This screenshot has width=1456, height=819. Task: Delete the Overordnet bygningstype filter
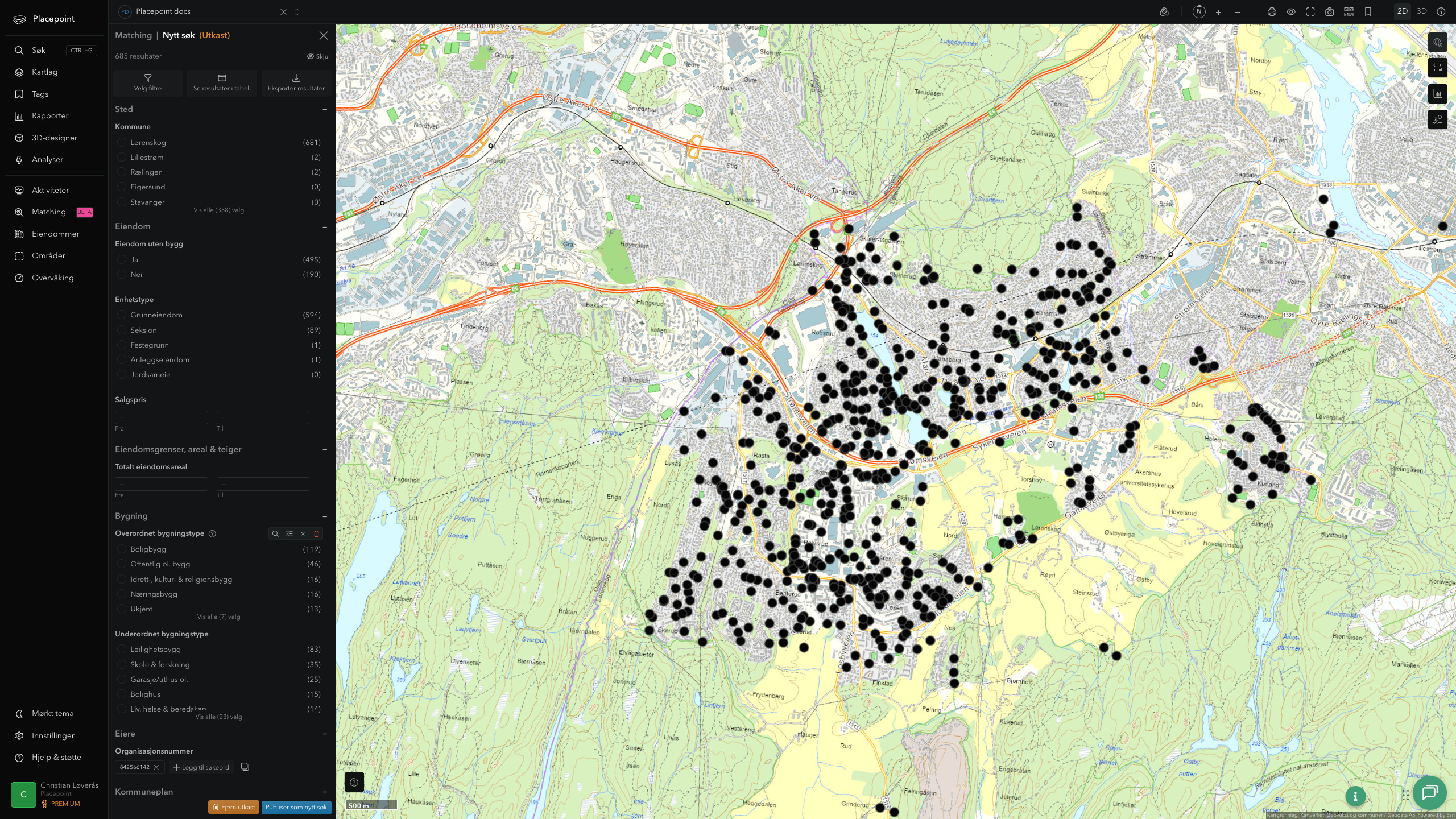point(317,533)
